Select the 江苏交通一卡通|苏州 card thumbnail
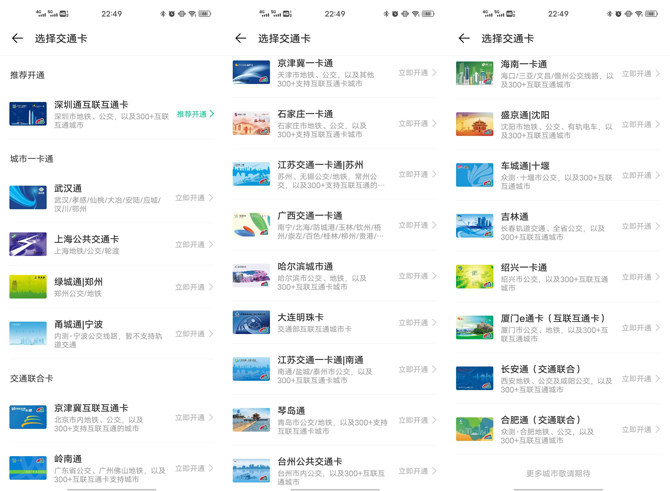The width and height of the screenshot is (670, 491). pos(251,174)
